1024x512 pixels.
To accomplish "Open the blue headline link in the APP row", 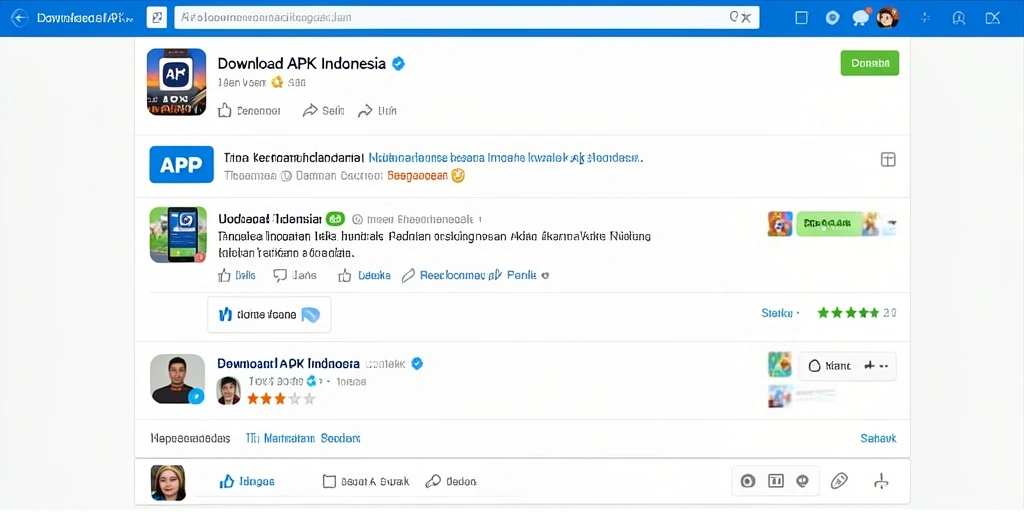I will point(506,158).
